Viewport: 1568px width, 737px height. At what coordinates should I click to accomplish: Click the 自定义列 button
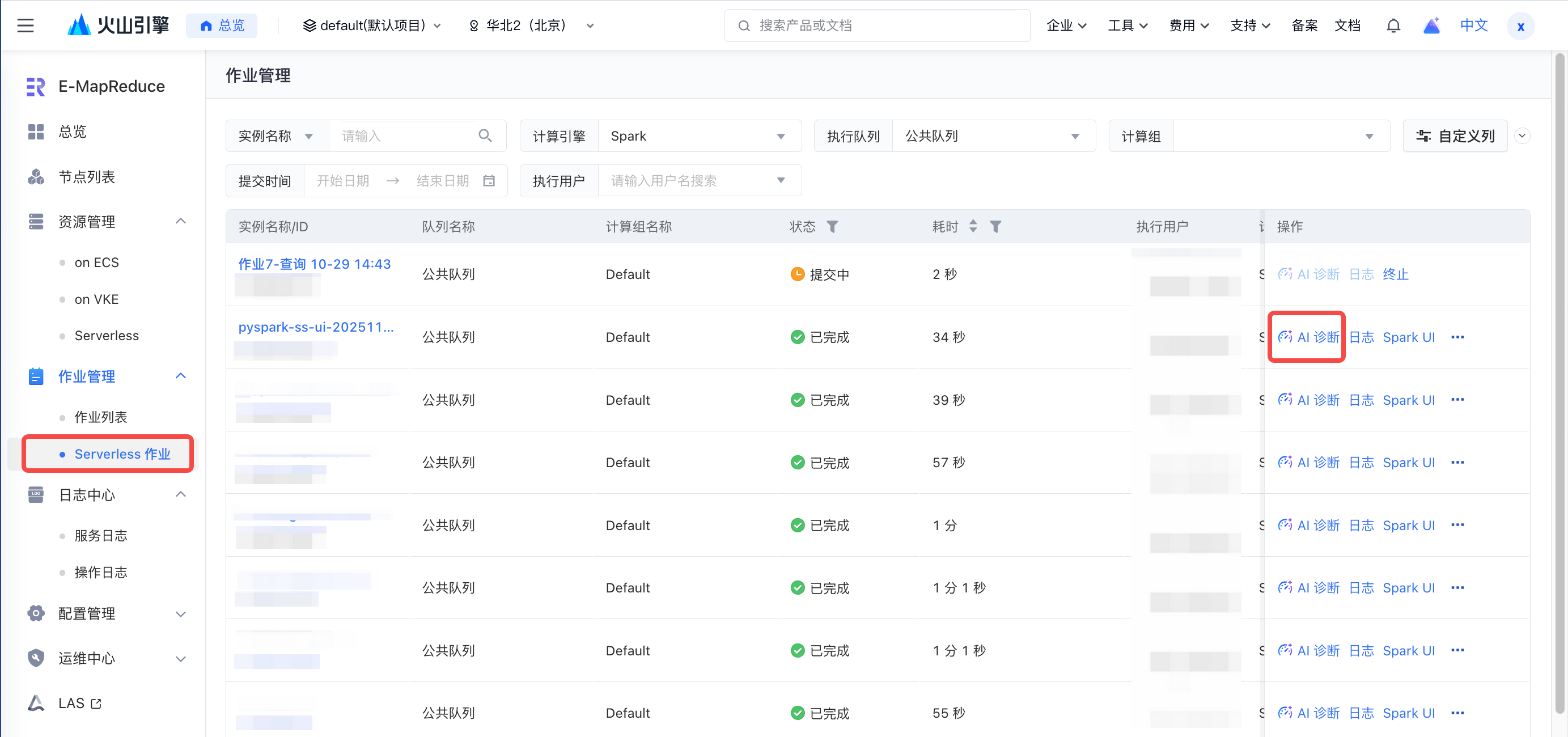pos(1455,135)
